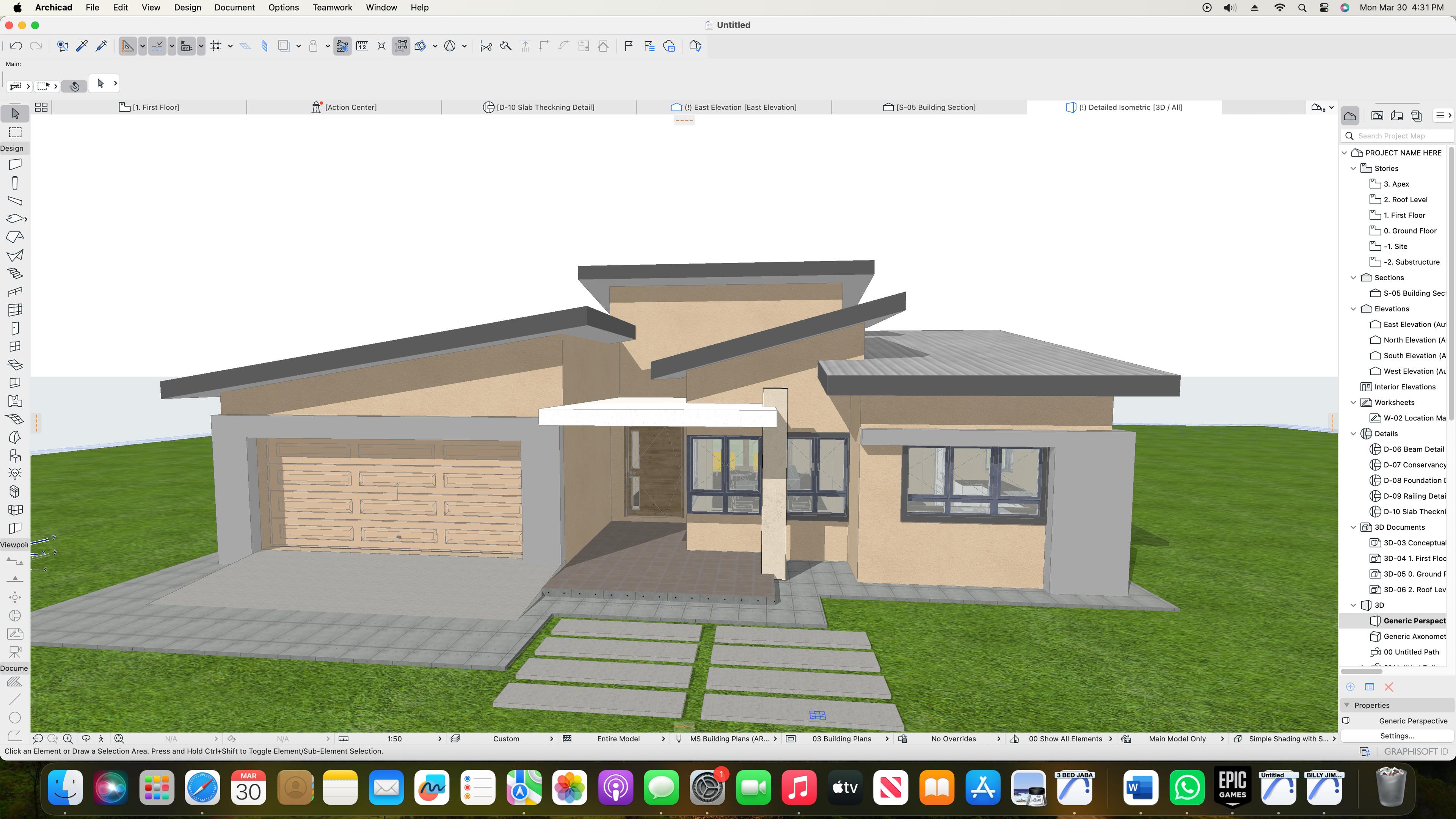Select the Marquee tool in toolbox

15,132
